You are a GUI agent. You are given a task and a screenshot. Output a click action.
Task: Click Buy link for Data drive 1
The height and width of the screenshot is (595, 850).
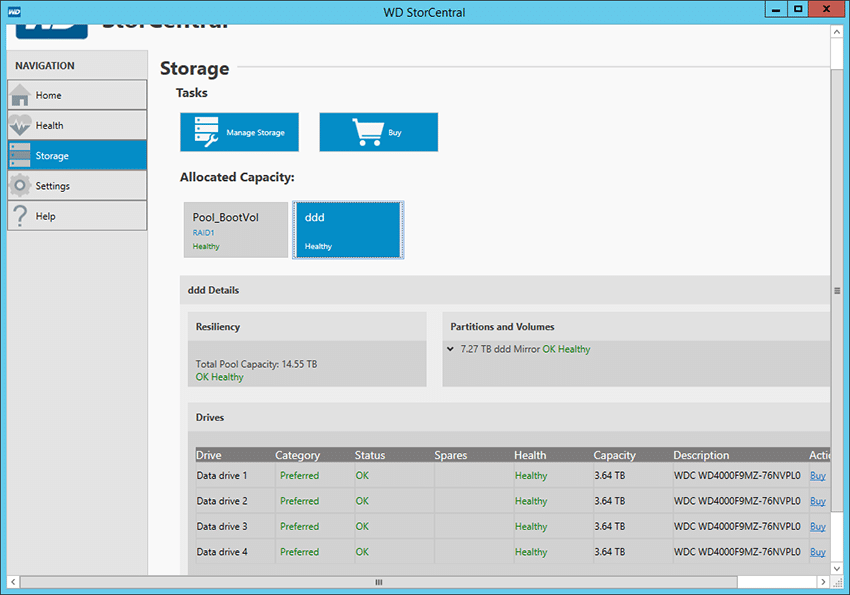click(817, 476)
